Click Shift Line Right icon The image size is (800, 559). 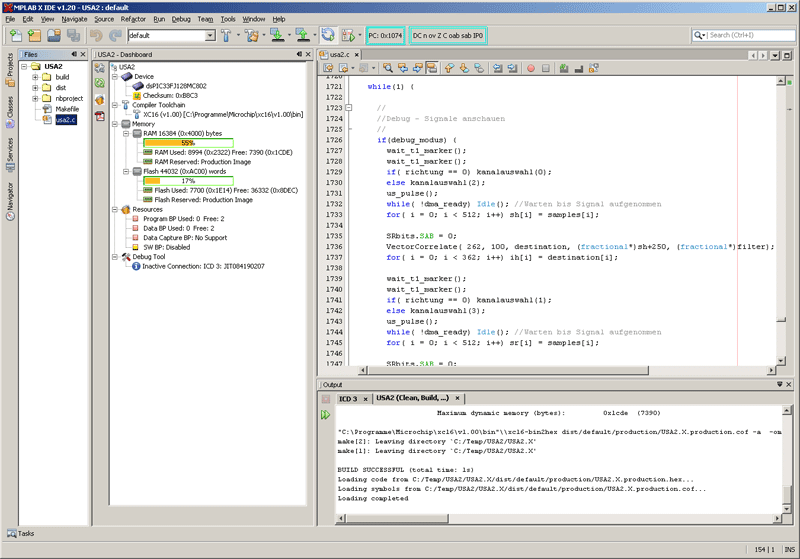tap(512, 68)
